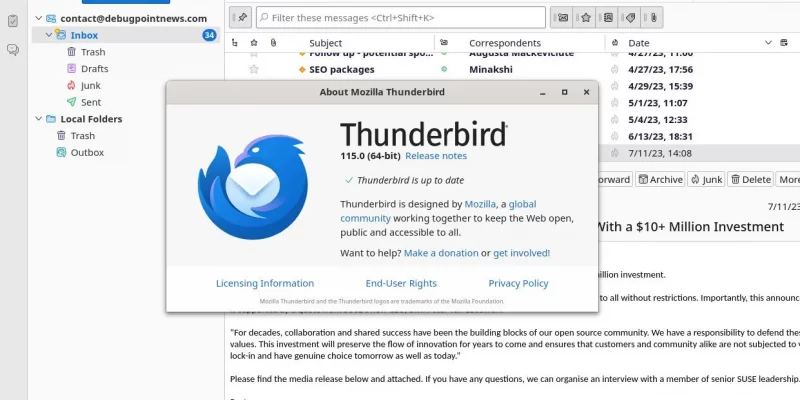Toggle the Keep filters applied pin button

[240, 17]
